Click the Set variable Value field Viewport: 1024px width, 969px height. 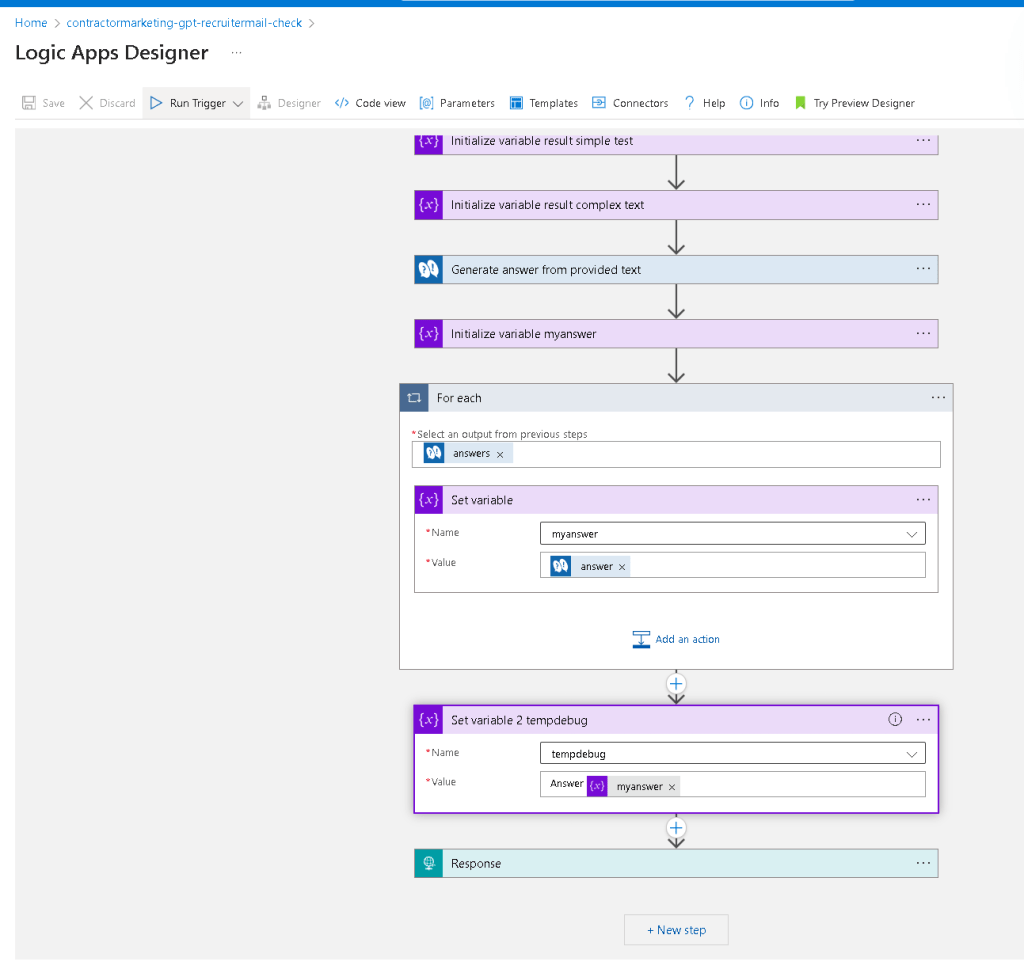tap(732, 565)
